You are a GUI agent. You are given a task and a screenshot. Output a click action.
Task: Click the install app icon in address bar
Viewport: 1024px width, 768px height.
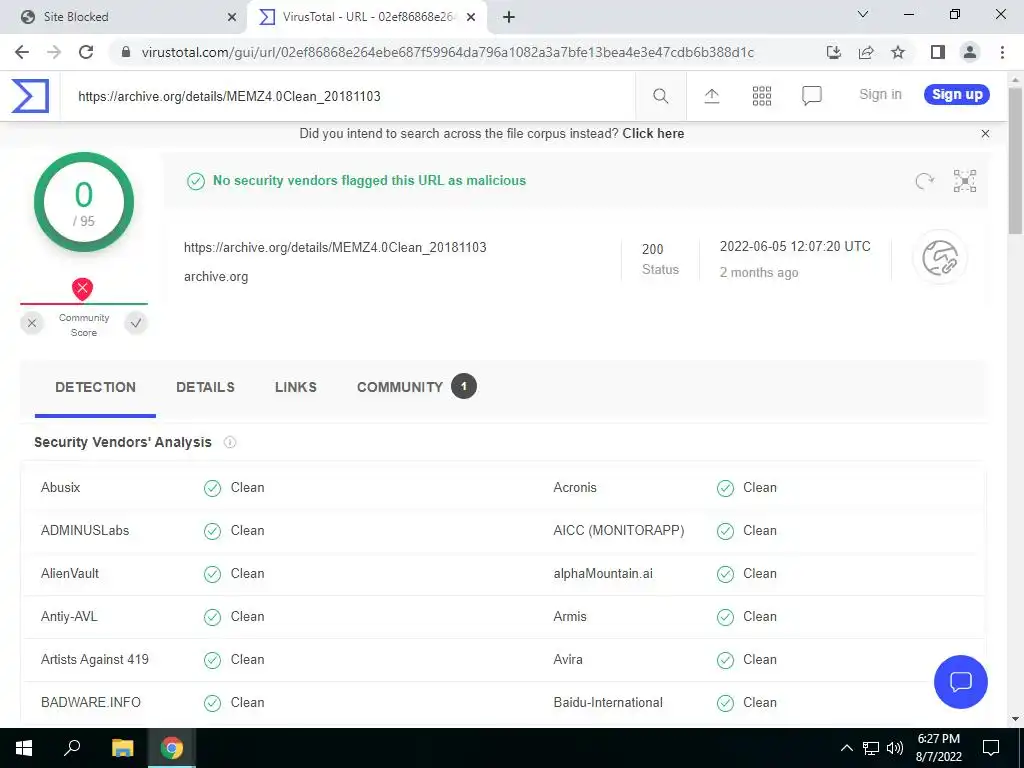[833, 52]
